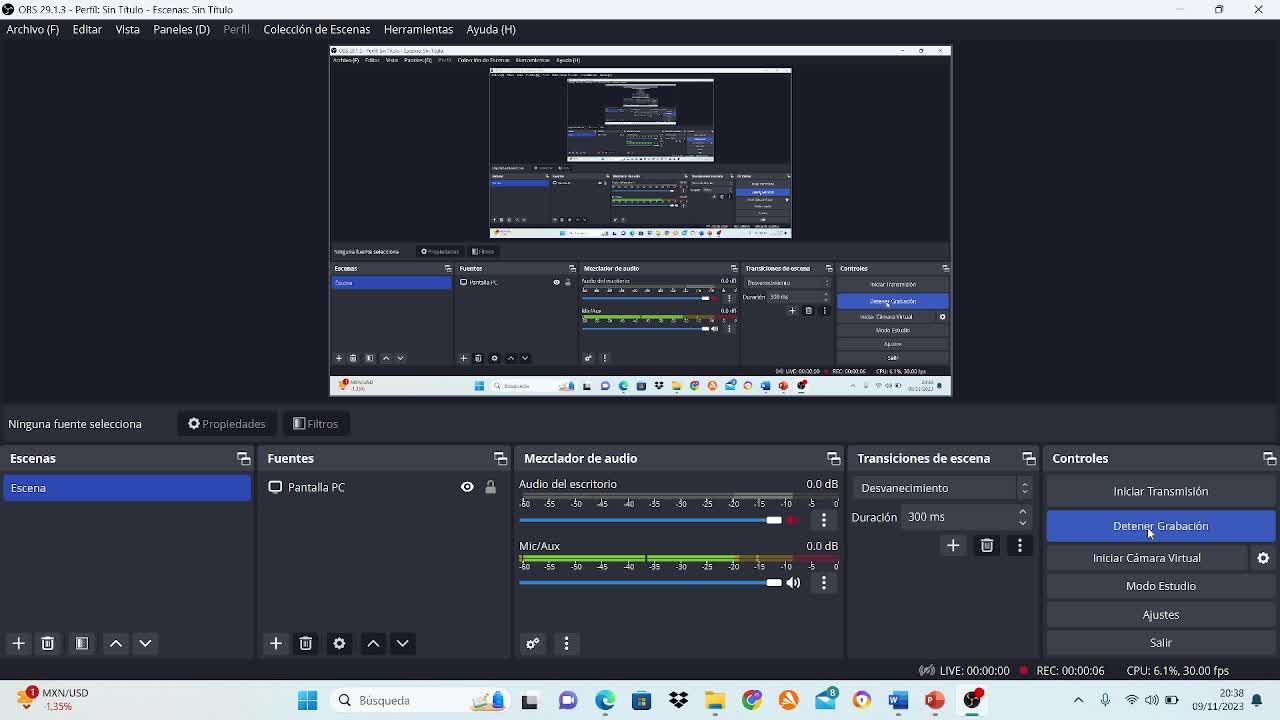
Task: Open the Vista menu
Action: point(127,29)
